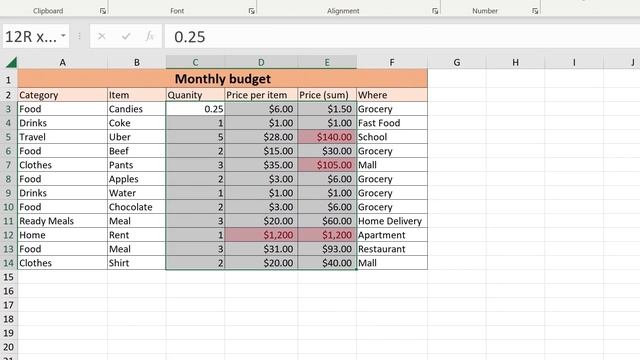Screen dimensions: 640x360
Task: Select the Uber cell
Action: [137, 137]
